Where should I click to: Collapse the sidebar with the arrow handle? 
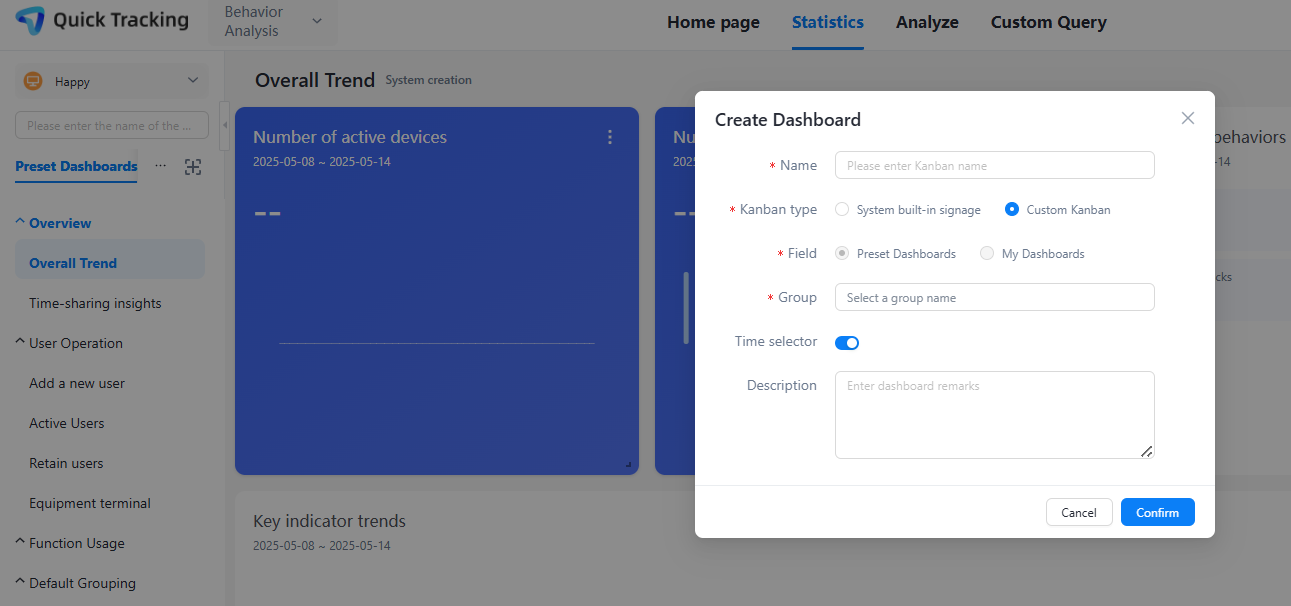pyautogui.click(x=224, y=125)
